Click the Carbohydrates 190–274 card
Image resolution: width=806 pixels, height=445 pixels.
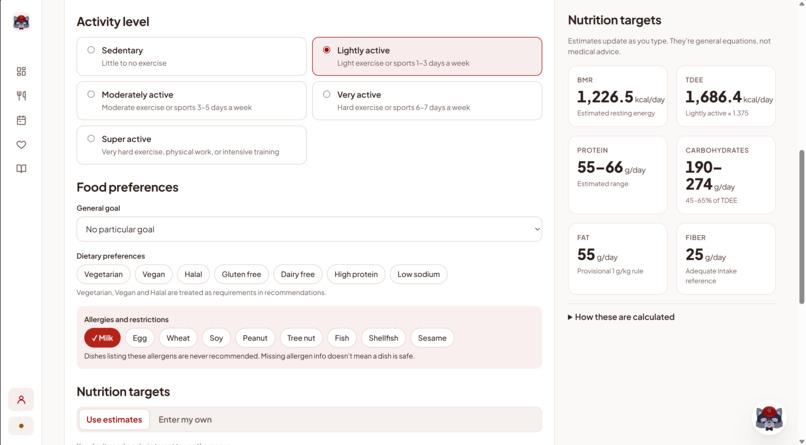726,175
